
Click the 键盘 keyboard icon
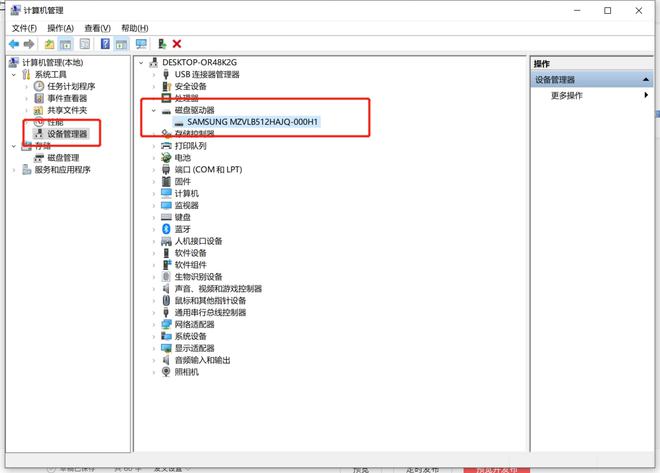click(x=167, y=217)
